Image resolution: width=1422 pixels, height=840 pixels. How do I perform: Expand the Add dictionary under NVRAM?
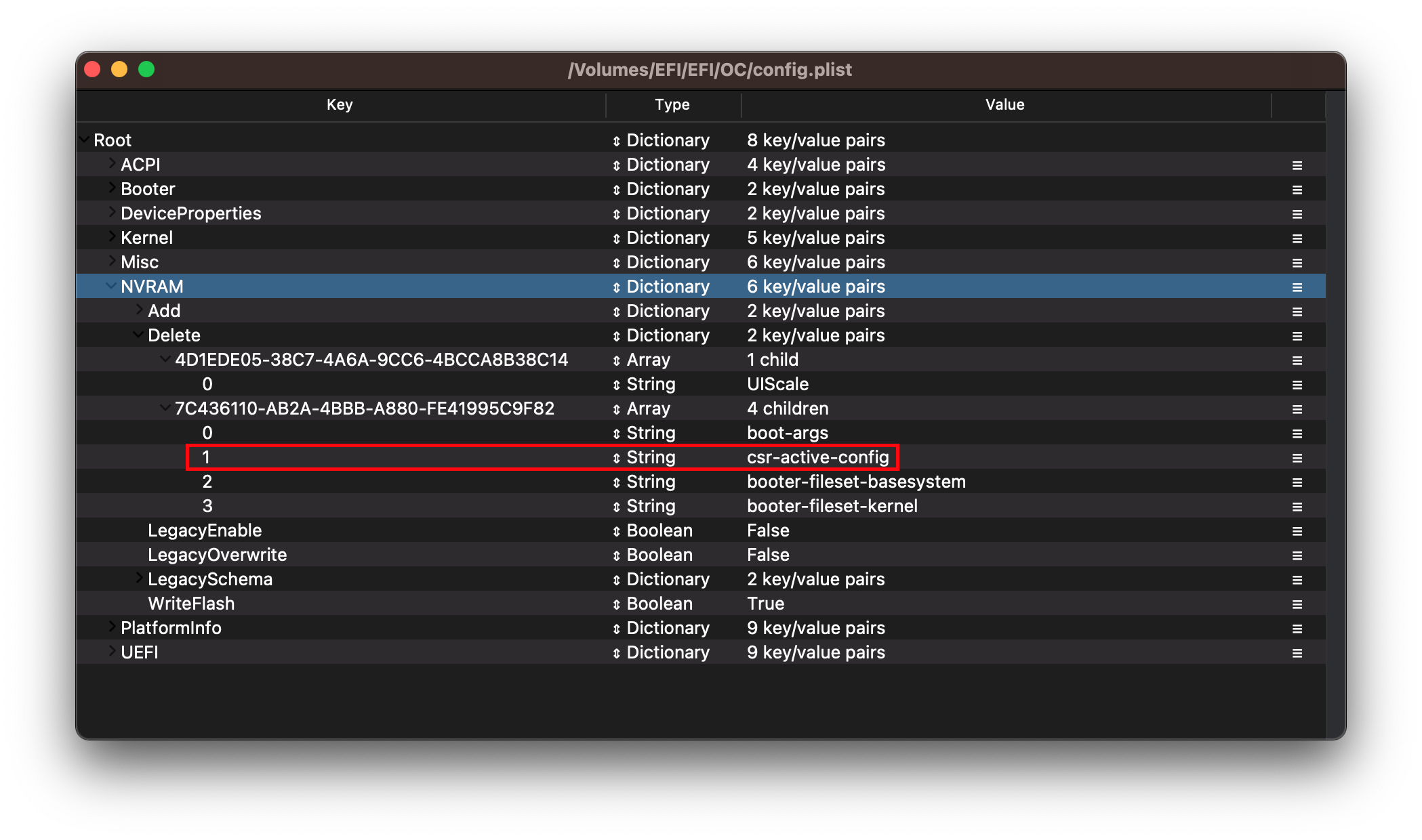click(139, 310)
